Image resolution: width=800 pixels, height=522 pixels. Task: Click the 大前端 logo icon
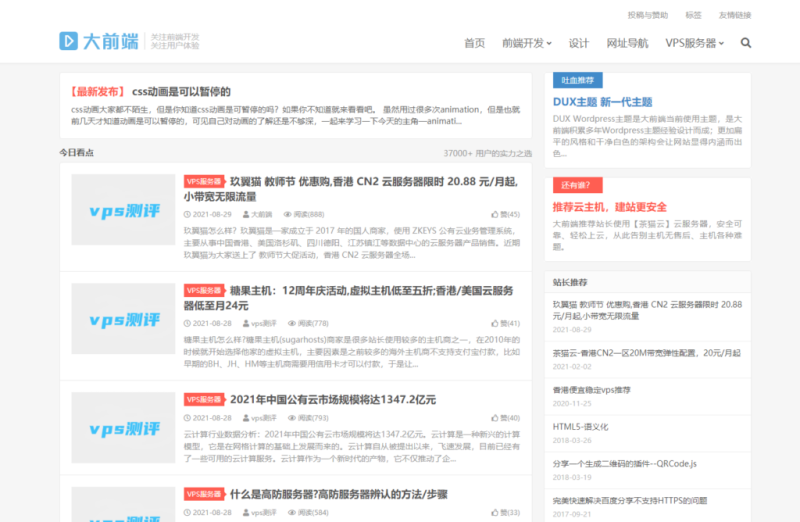pyautogui.click(x=68, y=41)
